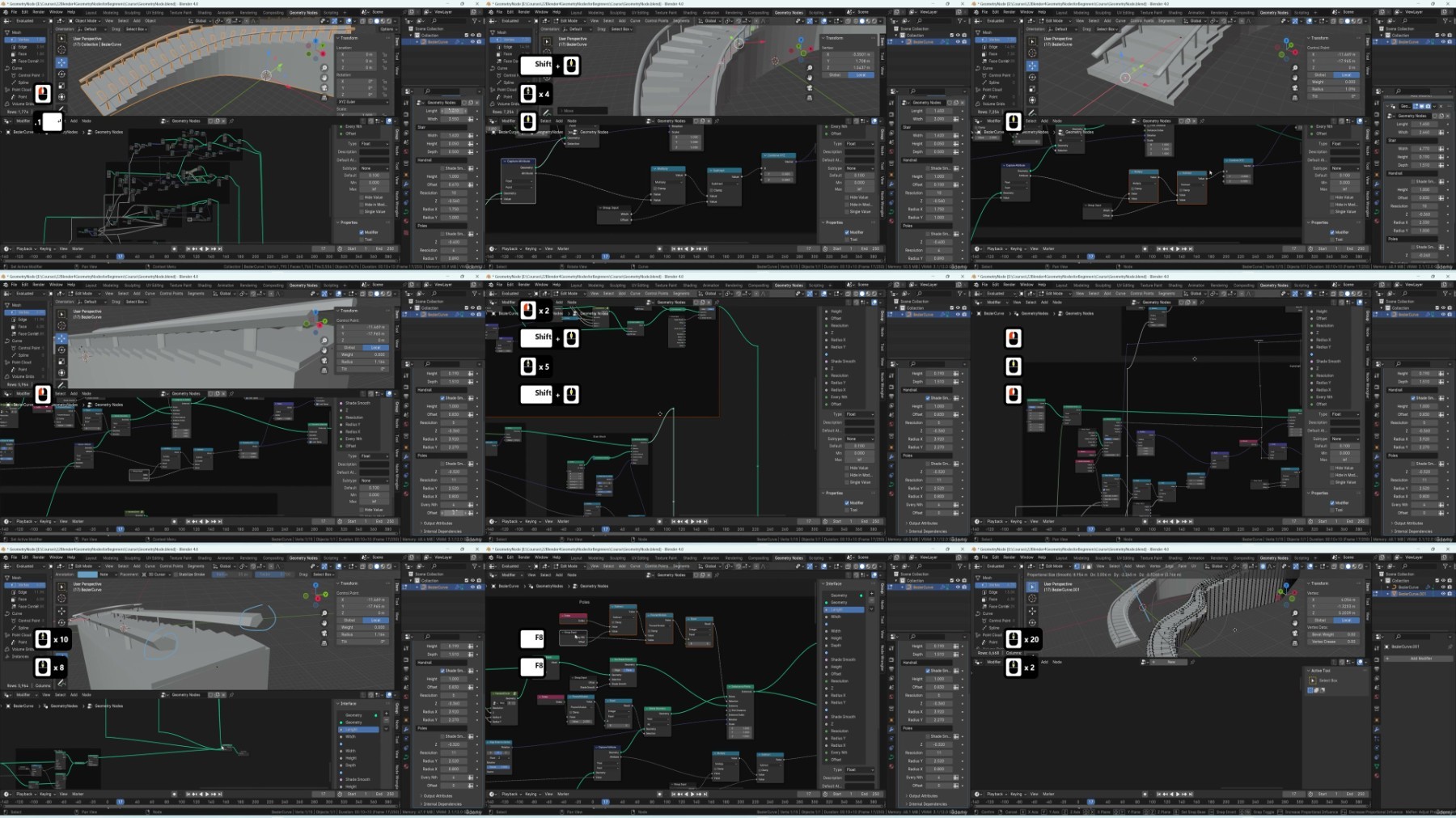Click the Global button in the BezierCurve.001 Transform panel

[x=1320, y=620]
